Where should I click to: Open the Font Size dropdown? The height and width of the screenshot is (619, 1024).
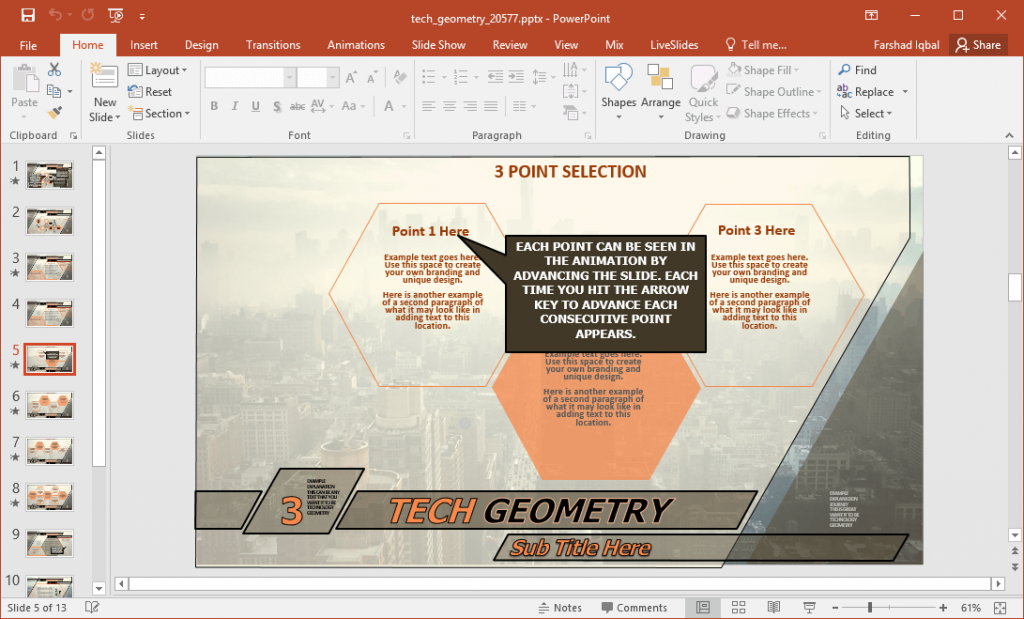[334, 77]
